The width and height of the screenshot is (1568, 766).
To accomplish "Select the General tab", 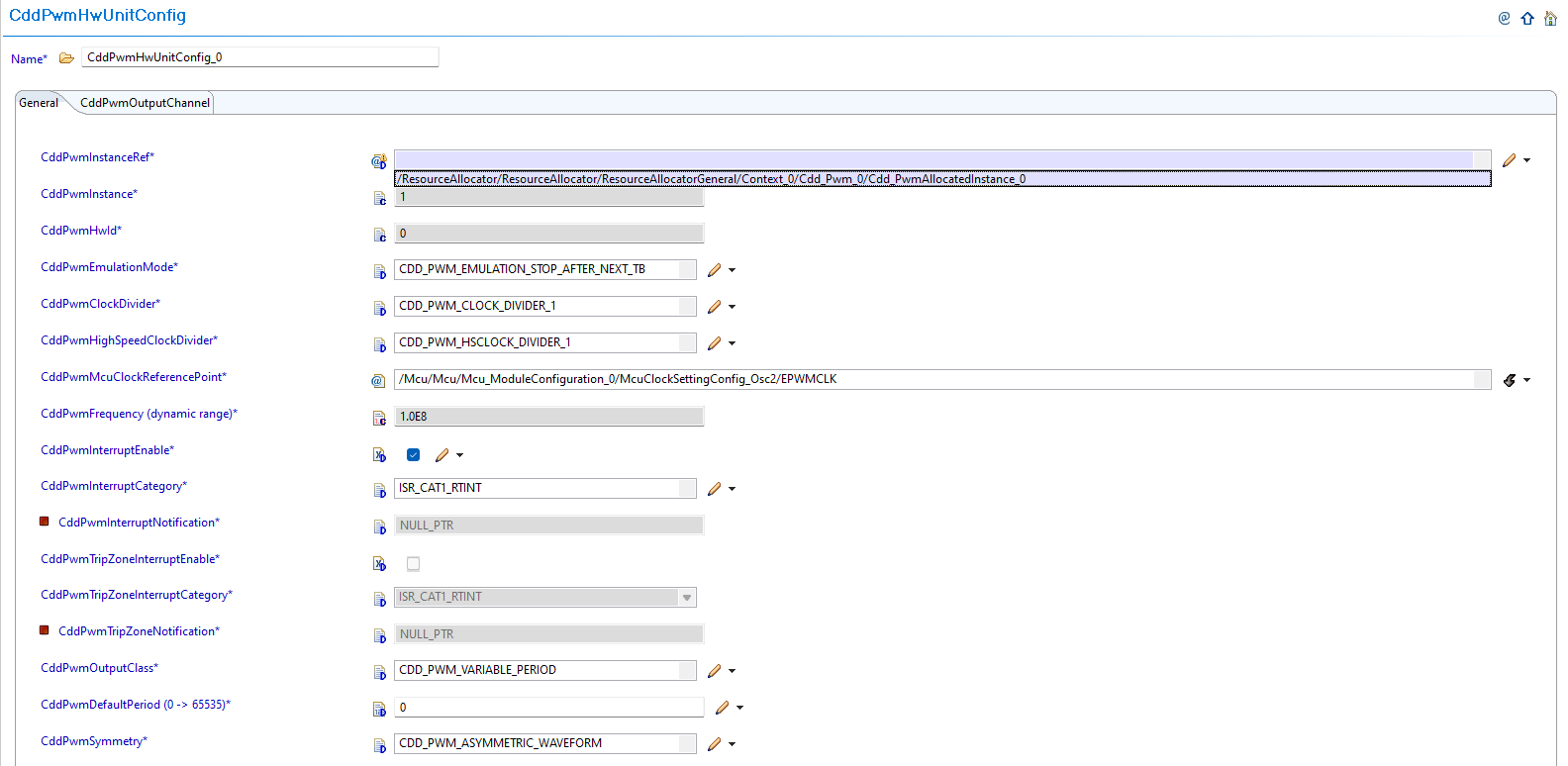I will [x=39, y=103].
